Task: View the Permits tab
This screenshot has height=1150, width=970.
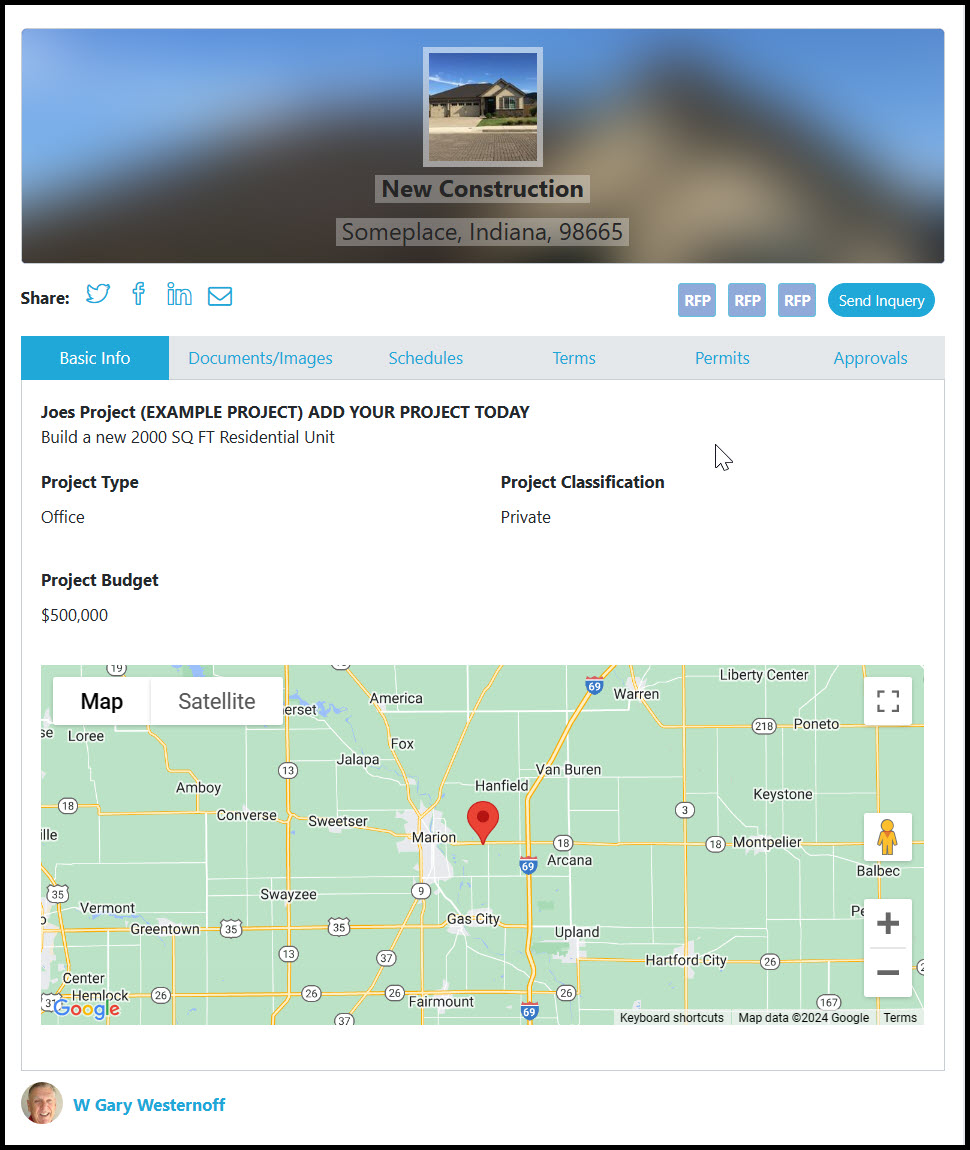Action: pyautogui.click(x=722, y=358)
